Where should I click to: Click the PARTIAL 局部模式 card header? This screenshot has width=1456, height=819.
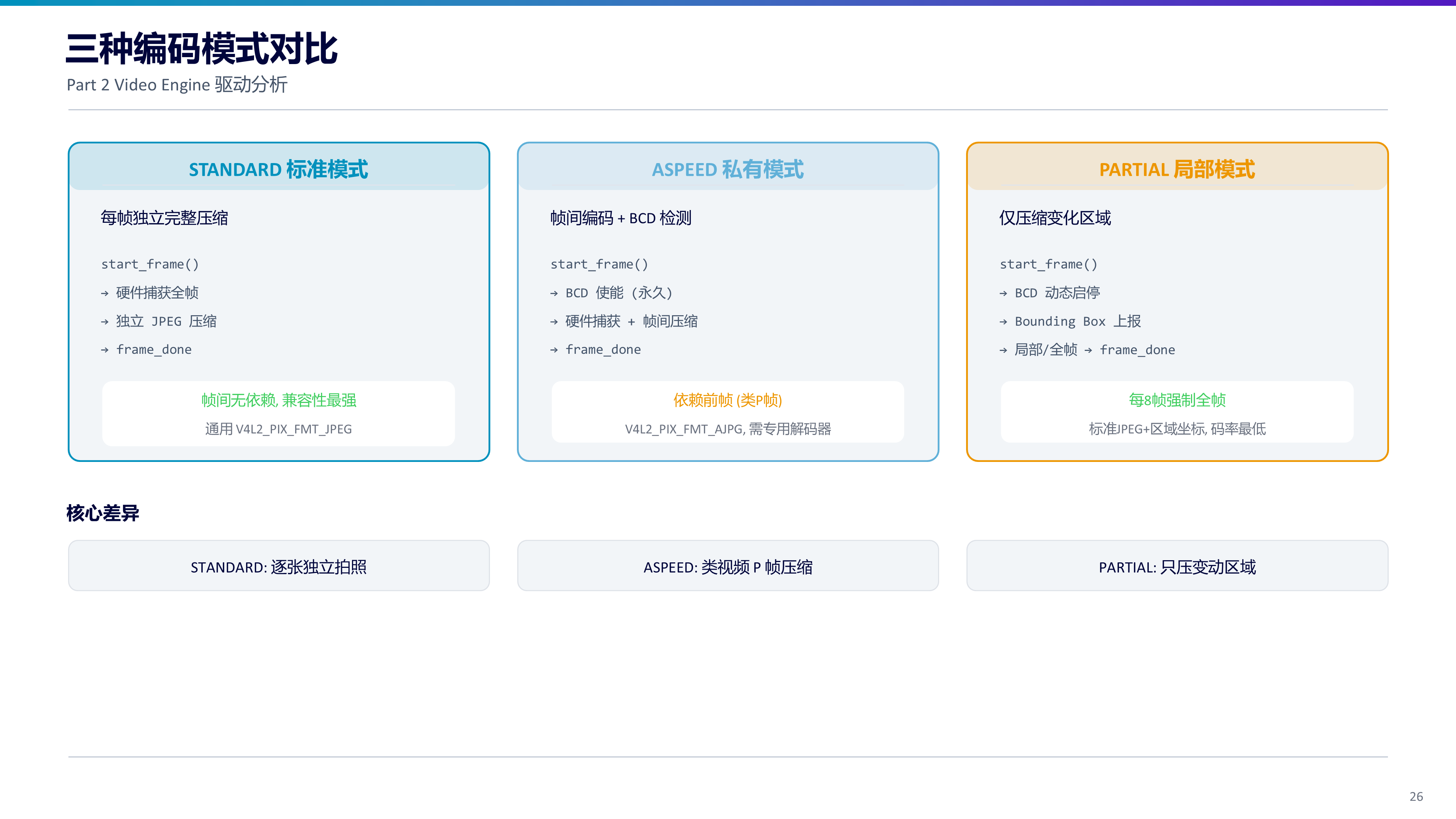coord(1177,168)
